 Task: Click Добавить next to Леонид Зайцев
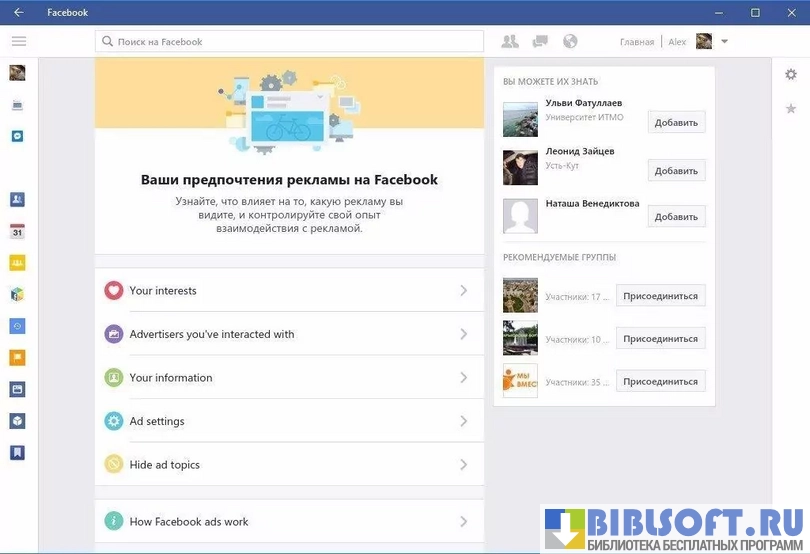point(676,171)
